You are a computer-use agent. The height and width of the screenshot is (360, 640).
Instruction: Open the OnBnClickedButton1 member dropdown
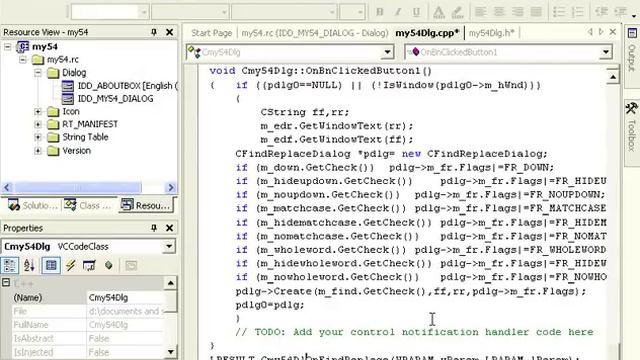click(606, 52)
